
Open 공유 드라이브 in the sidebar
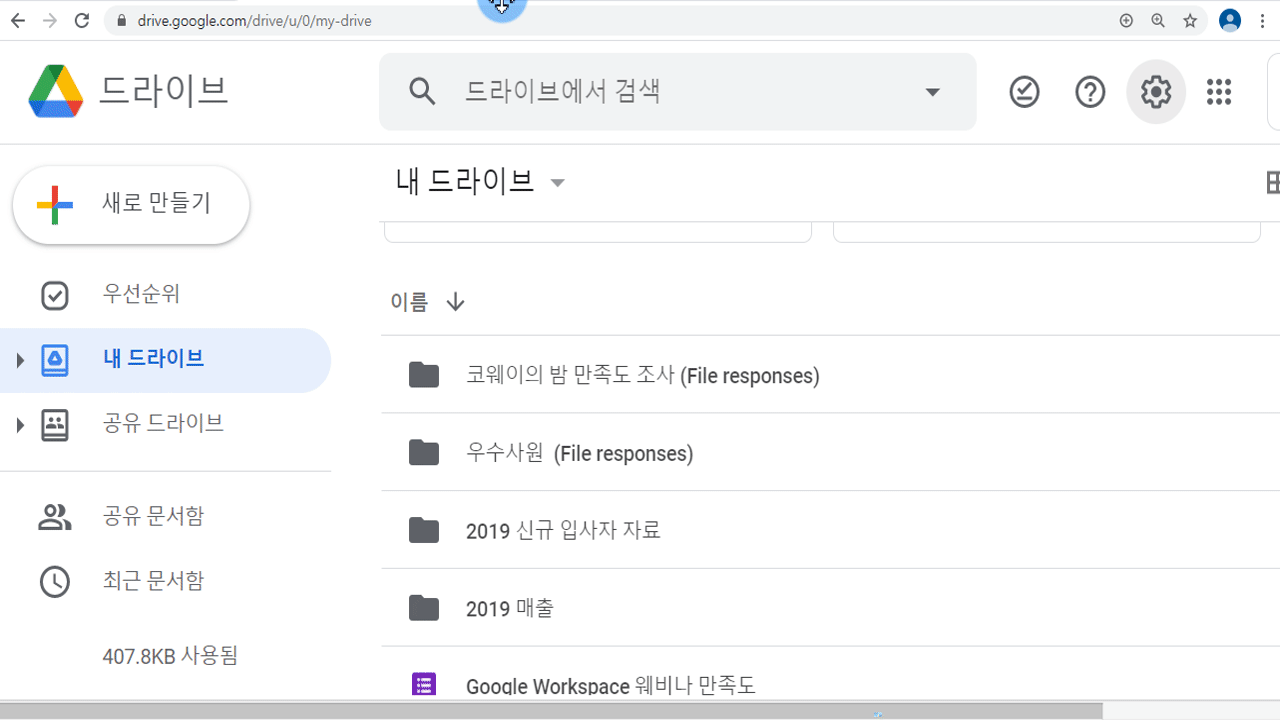click(x=165, y=424)
